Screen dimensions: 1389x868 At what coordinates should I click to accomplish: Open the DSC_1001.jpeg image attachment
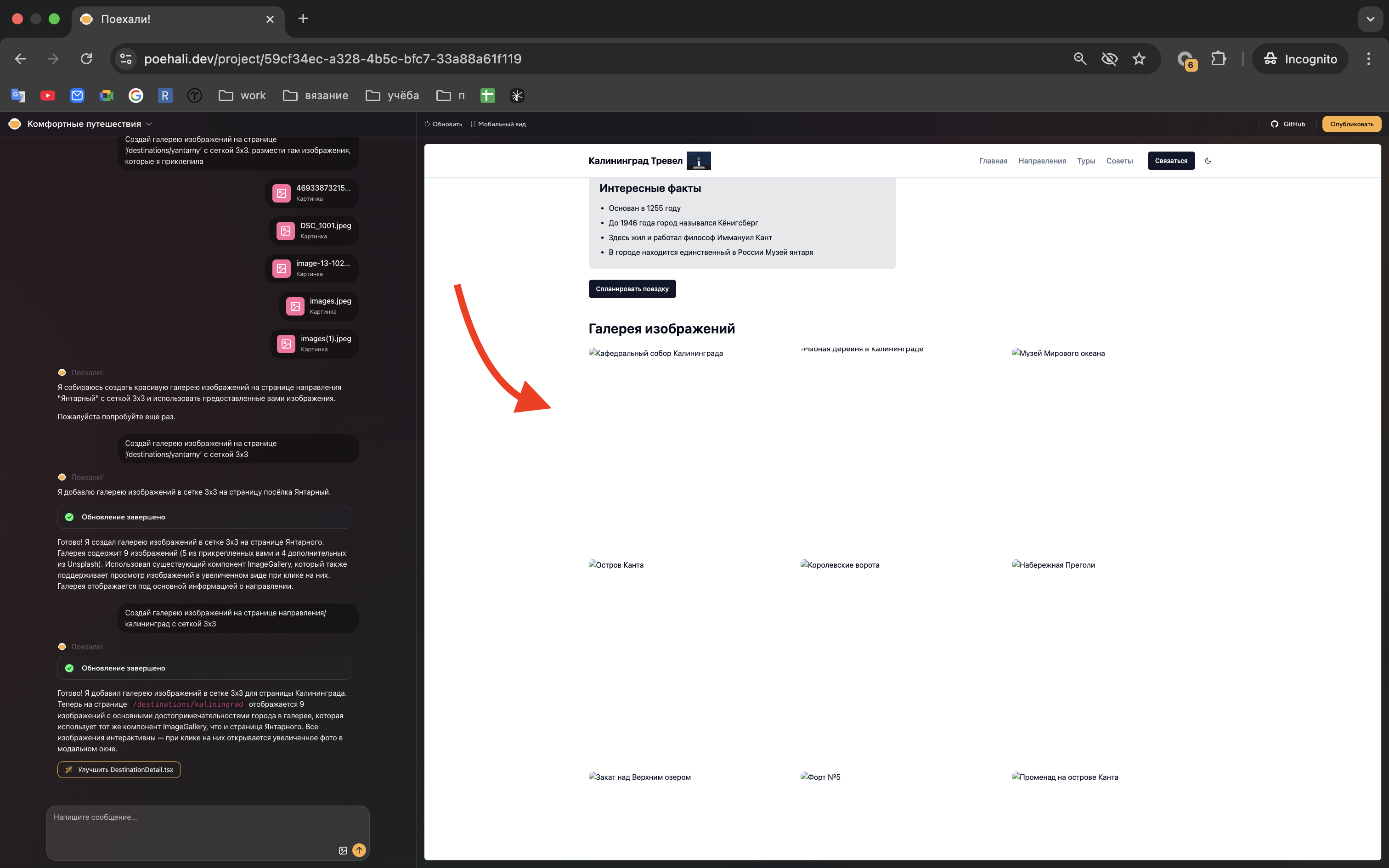pyautogui.click(x=314, y=230)
